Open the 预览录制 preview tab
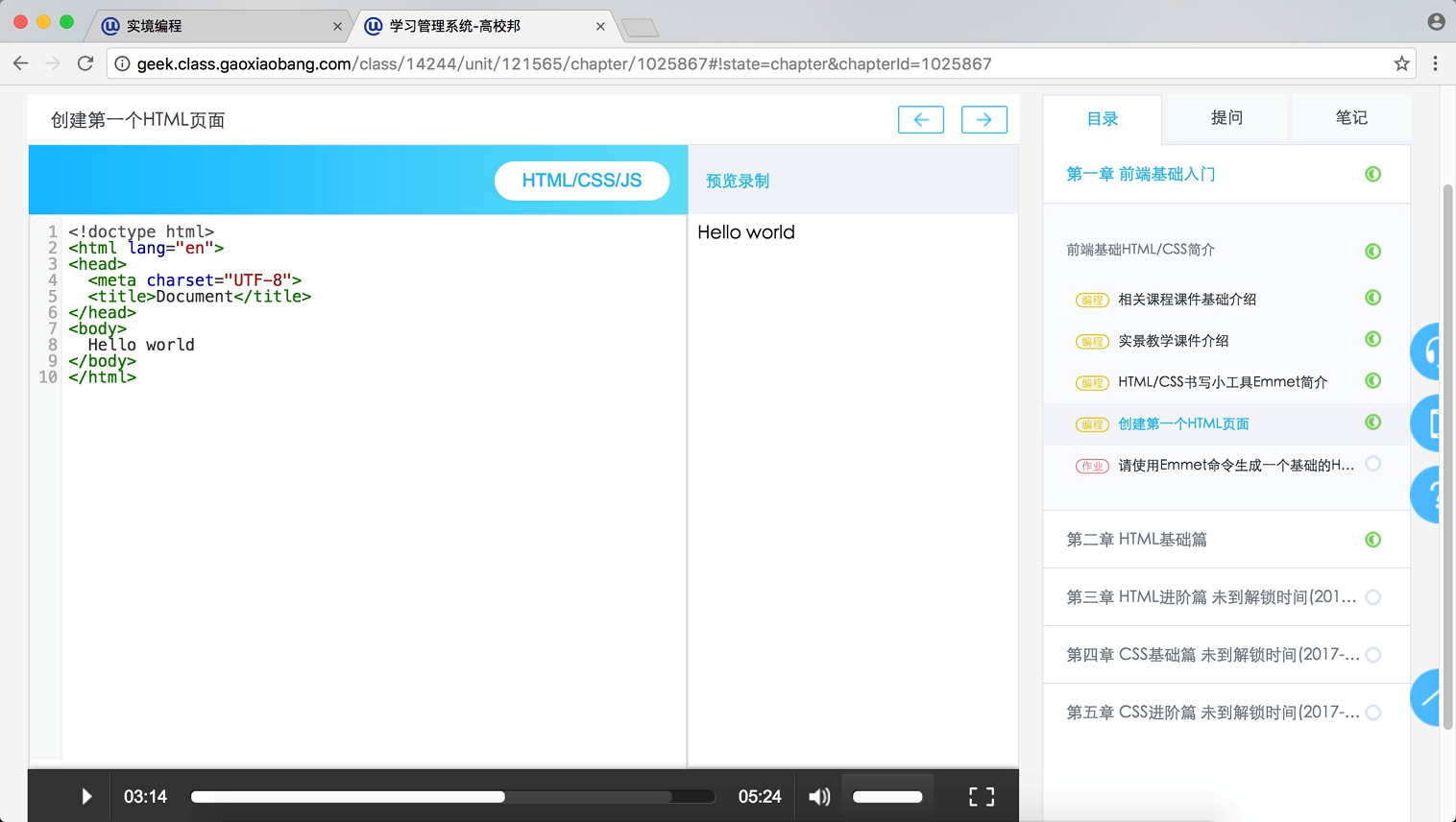 point(738,181)
